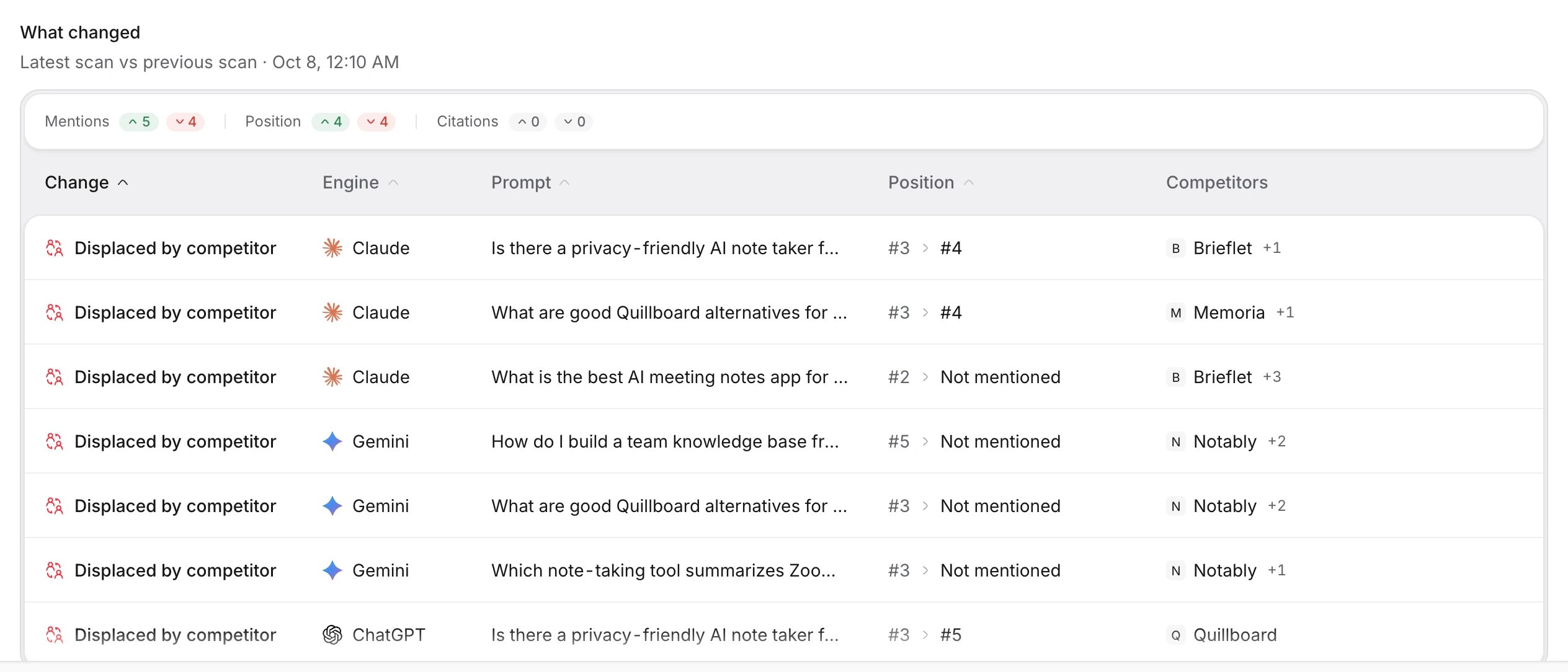Screen dimensions: 1568x672
Task: Click the Citations down 0 badge
Action: [574, 122]
